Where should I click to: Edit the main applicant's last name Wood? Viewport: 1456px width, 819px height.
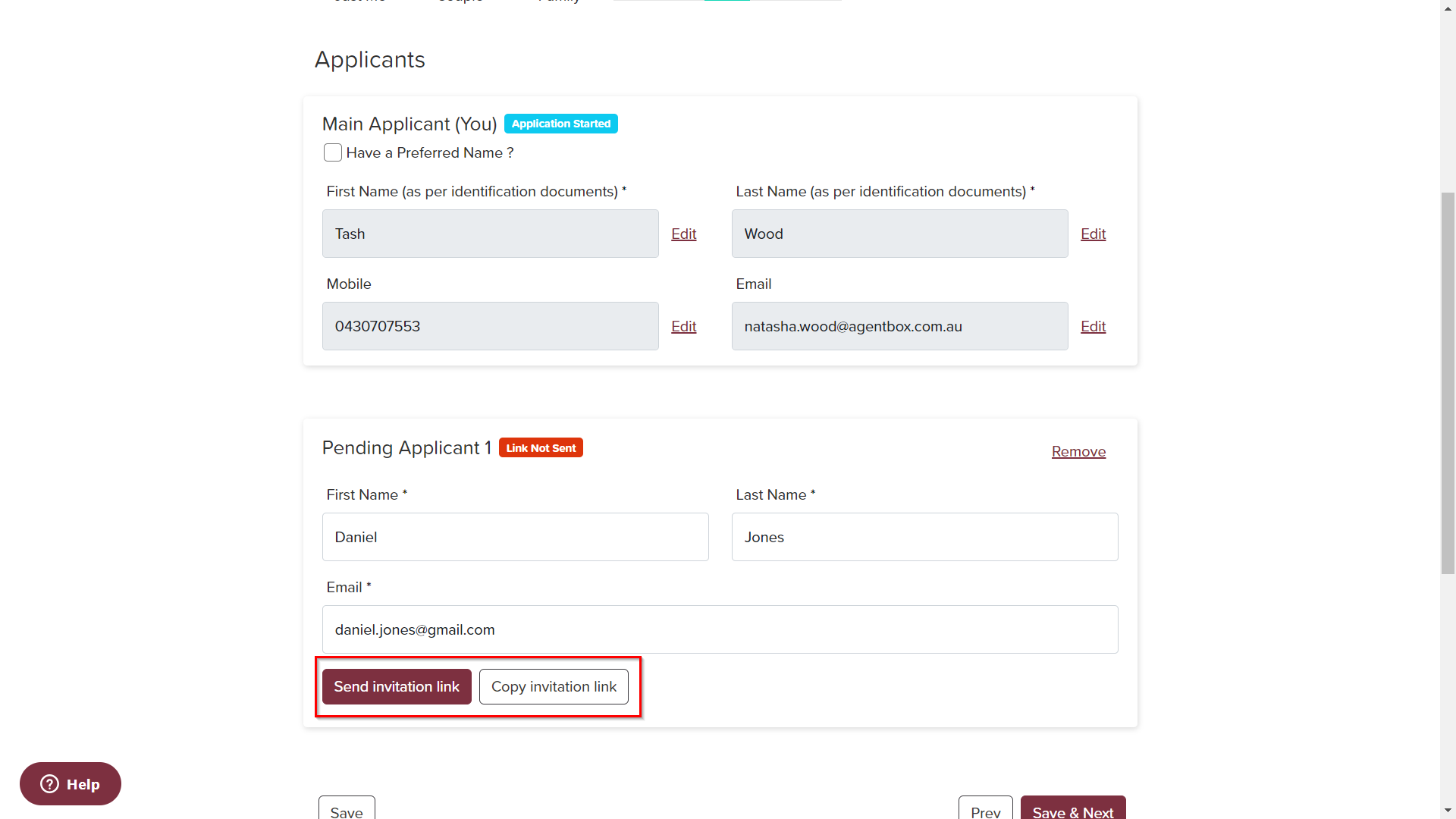[x=1093, y=234]
